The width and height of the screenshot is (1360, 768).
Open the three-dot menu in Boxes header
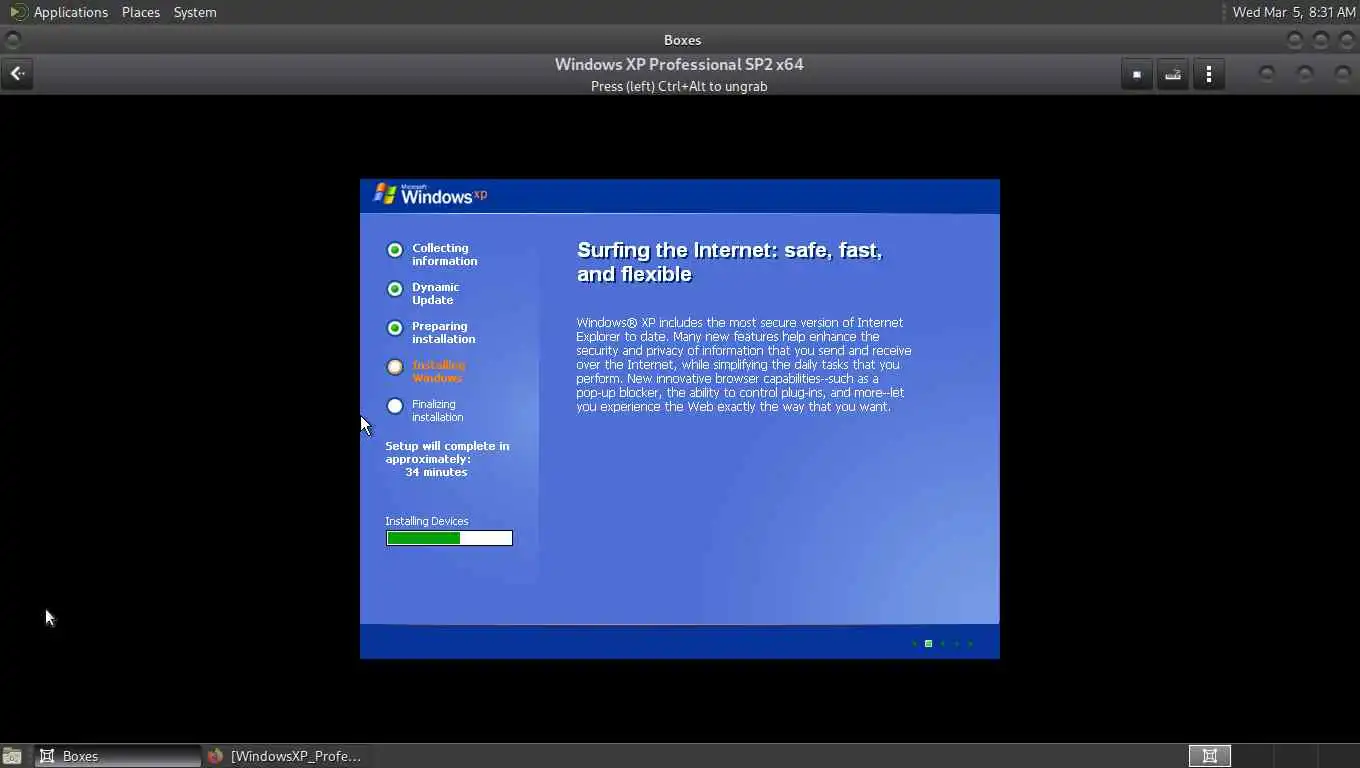tap(1209, 74)
